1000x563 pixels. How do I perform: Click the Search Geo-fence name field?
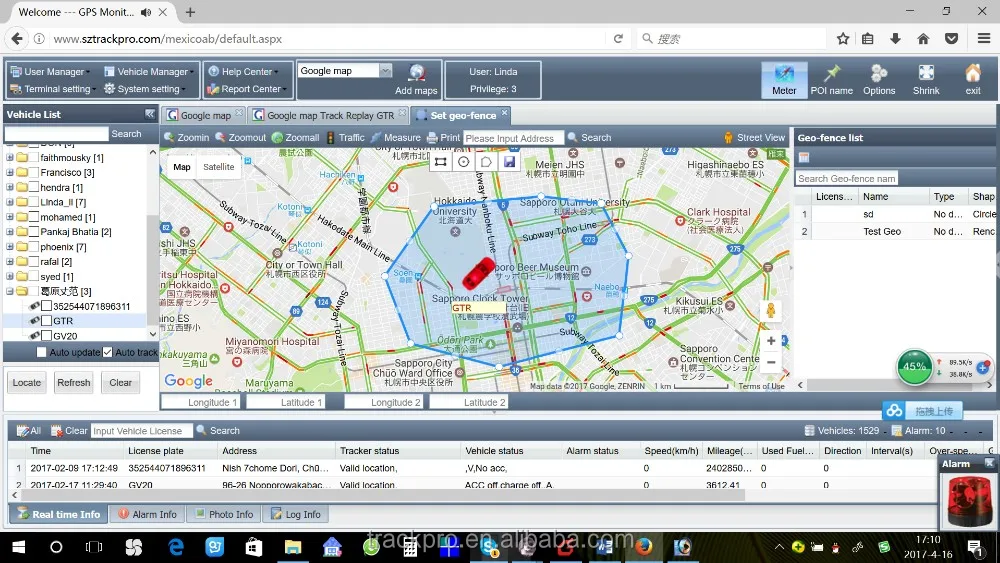[x=847, y=179]
